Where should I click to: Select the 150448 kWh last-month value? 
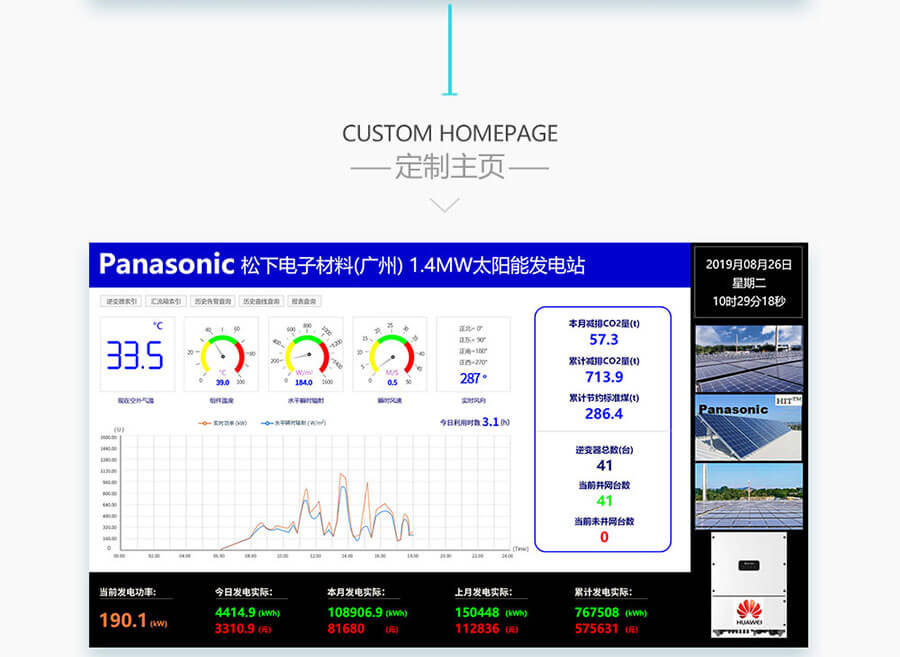[x=491, y=612]
